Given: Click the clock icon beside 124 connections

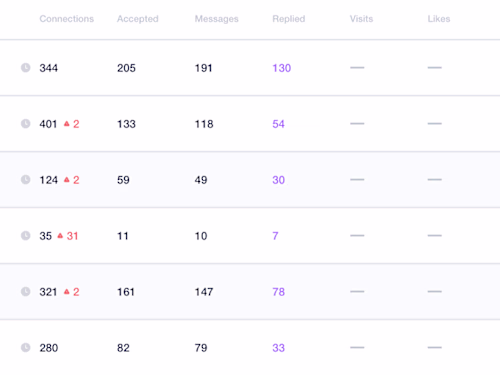Looking at the screenshot, I should pyautogui.click(x=25, y=180).
